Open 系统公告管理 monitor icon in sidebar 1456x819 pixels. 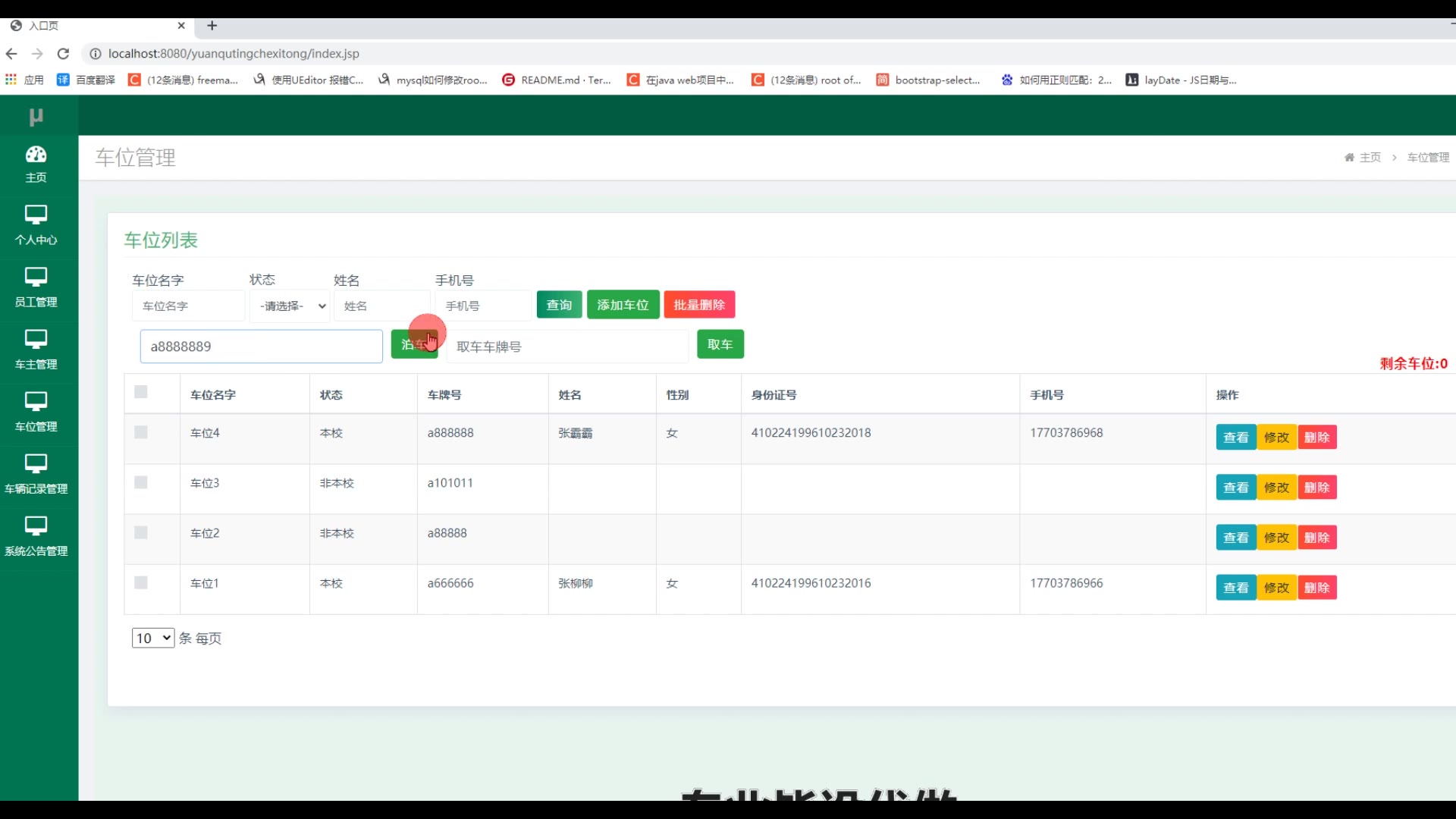pyautogui.click(x=36, y=526)
